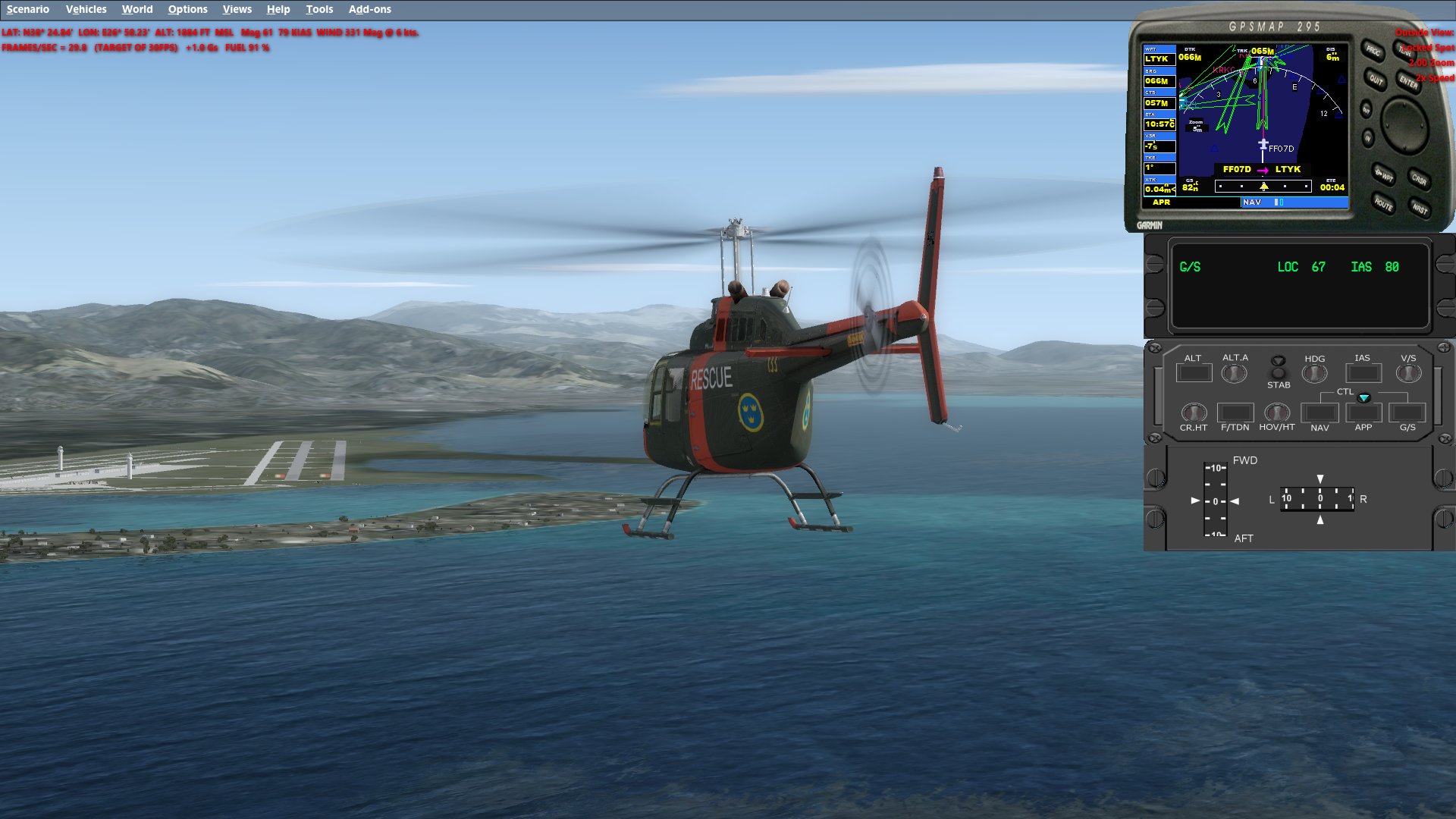This screenshot has height=819, width=1456.
Task: Click the OUT zoom button on the GPS
Action: 1367,109
